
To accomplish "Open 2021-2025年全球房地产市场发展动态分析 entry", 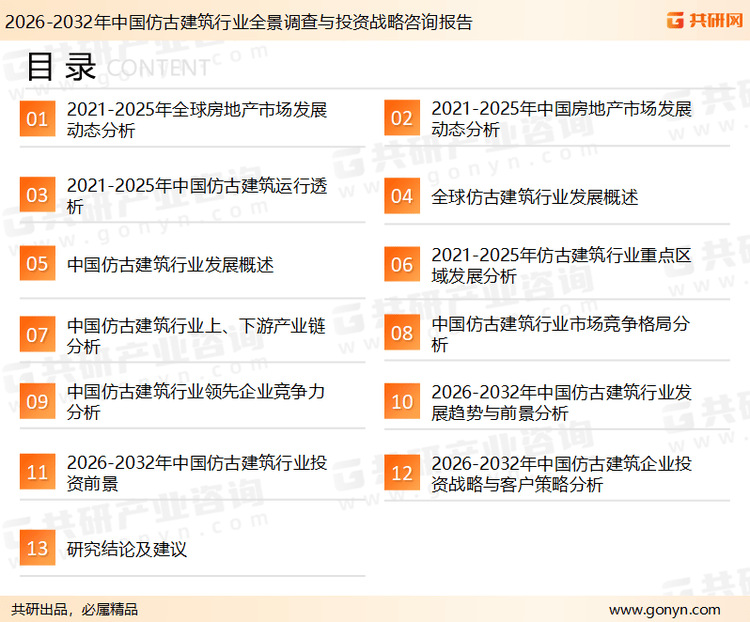I will (x=196, y=119).
